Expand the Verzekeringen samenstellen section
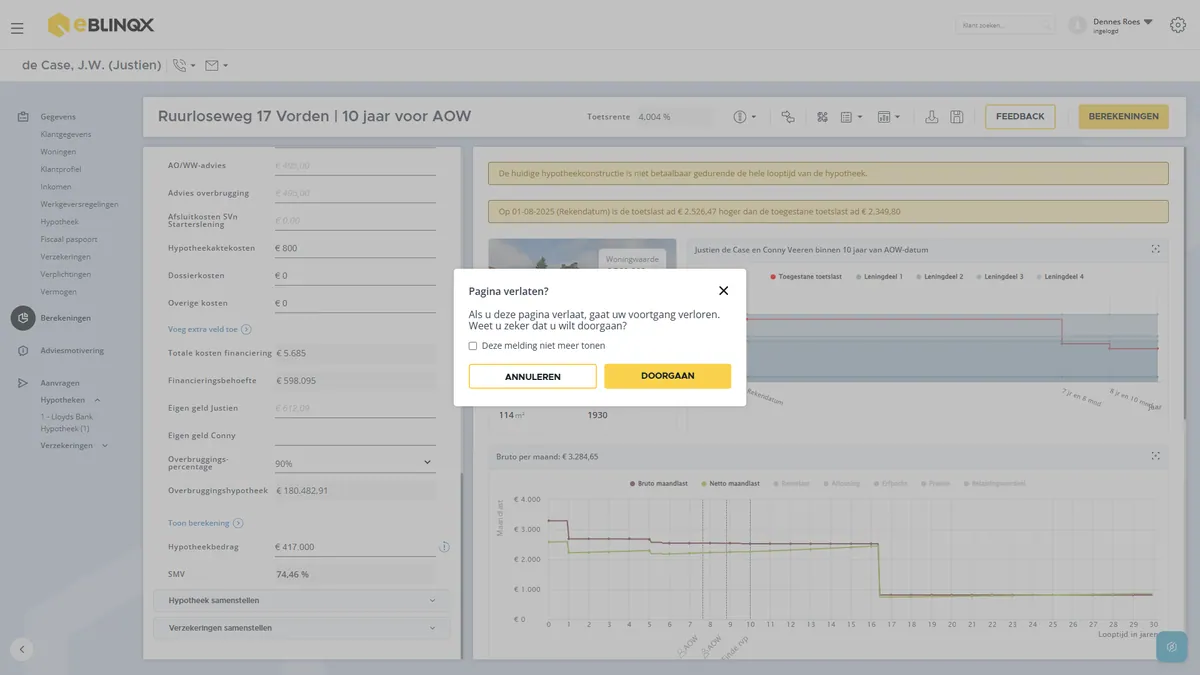 [302, 628]
